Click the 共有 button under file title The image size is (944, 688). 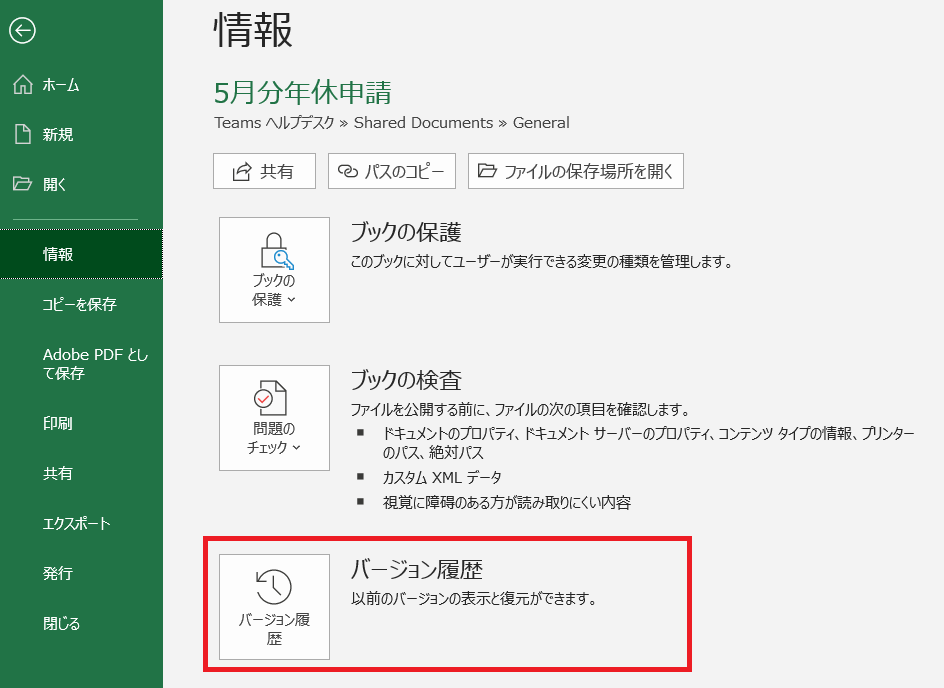pos(264,171)
